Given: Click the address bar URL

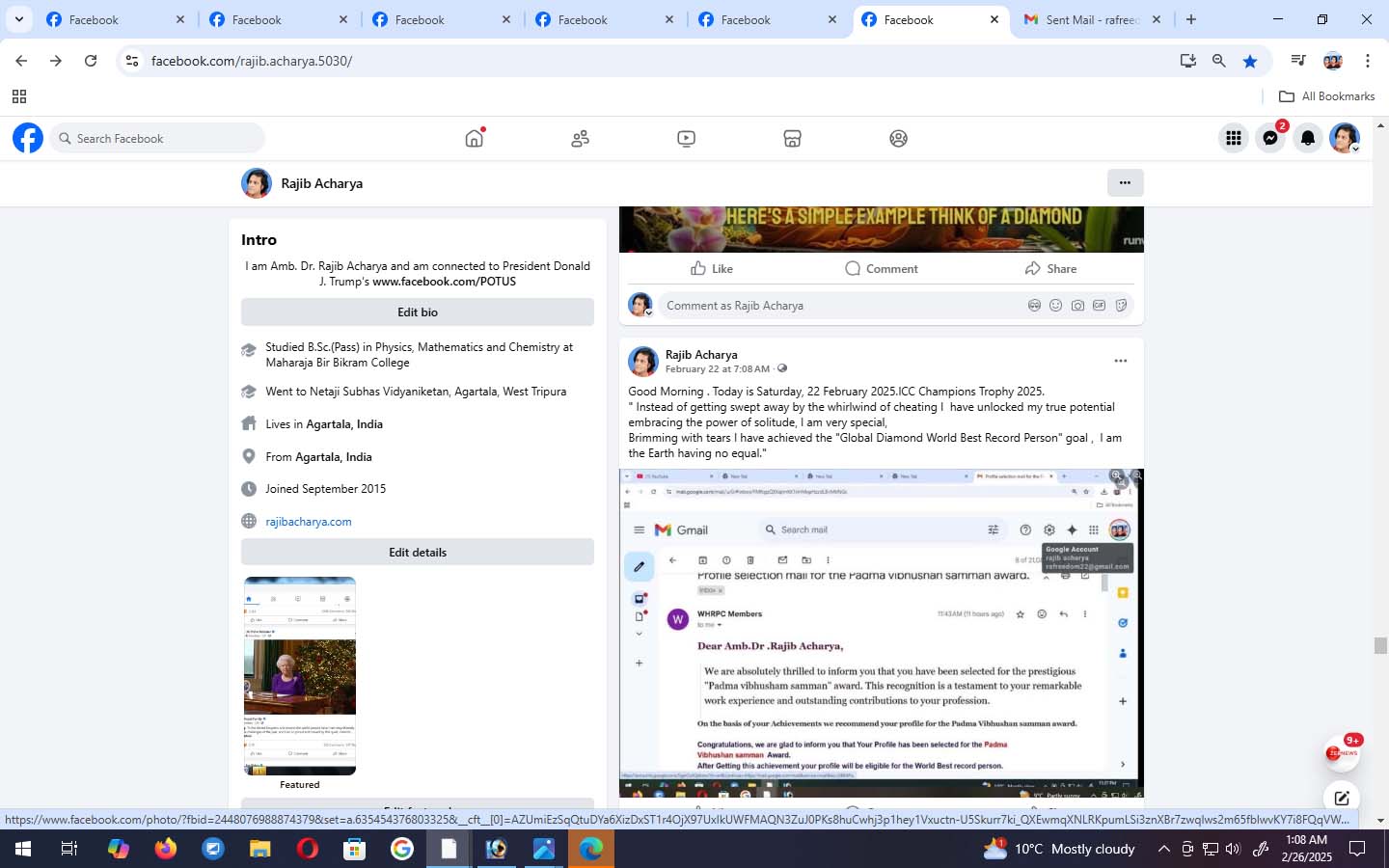Looking at the screenshot, I should coord(252,61).
